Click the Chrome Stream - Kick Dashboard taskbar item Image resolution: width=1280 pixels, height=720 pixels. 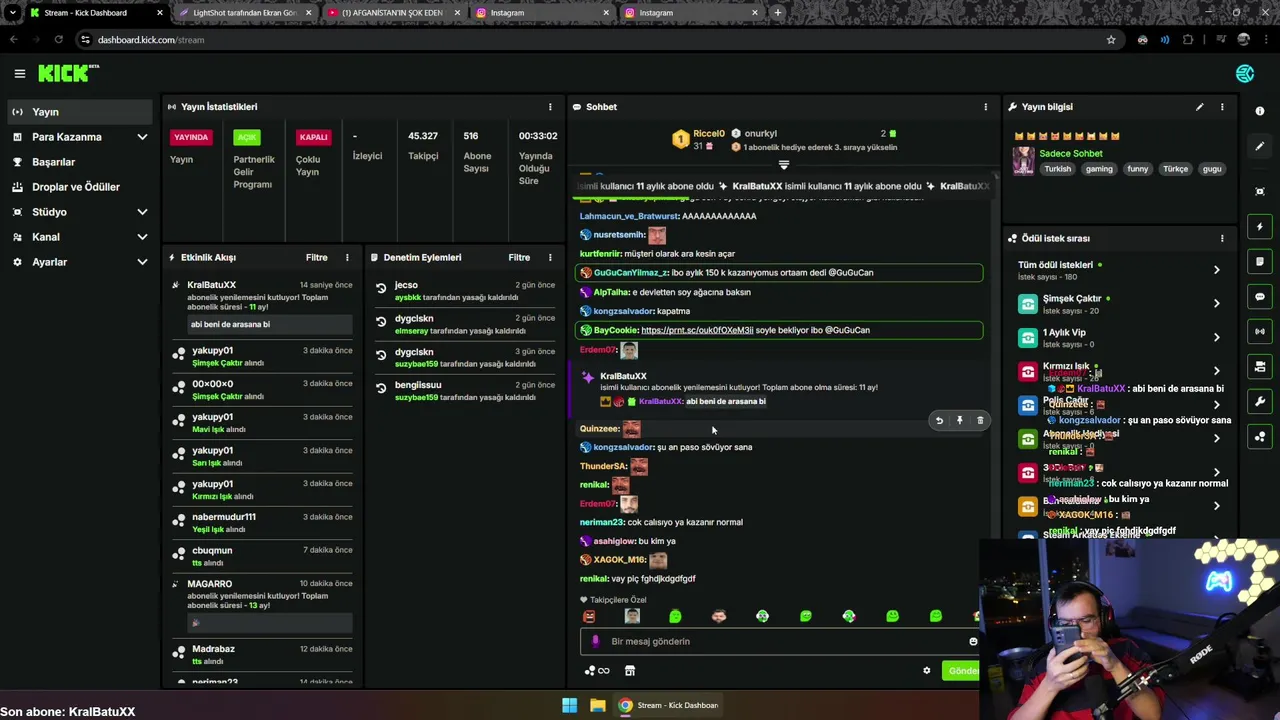(668, 705)
